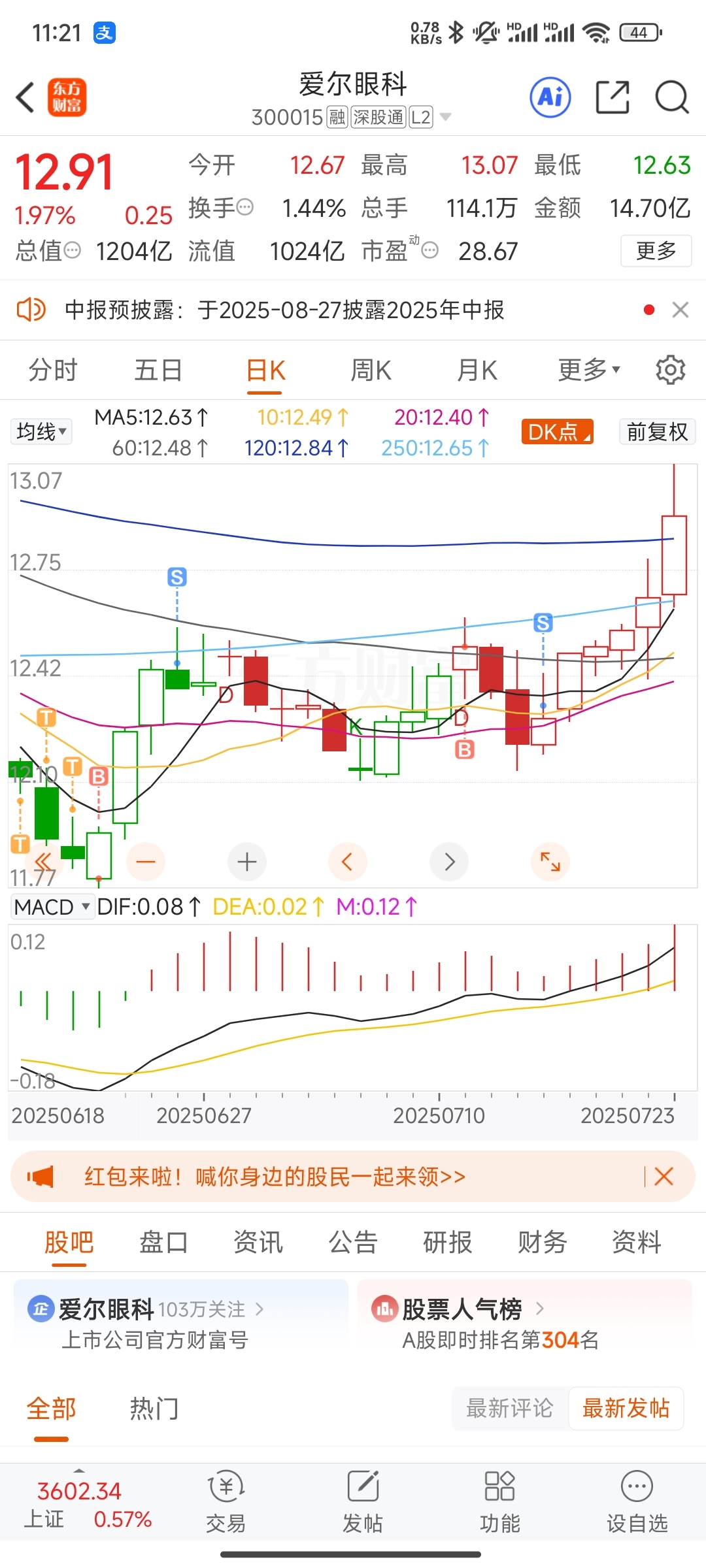Expand chart to fullscreen

[550, 862]
